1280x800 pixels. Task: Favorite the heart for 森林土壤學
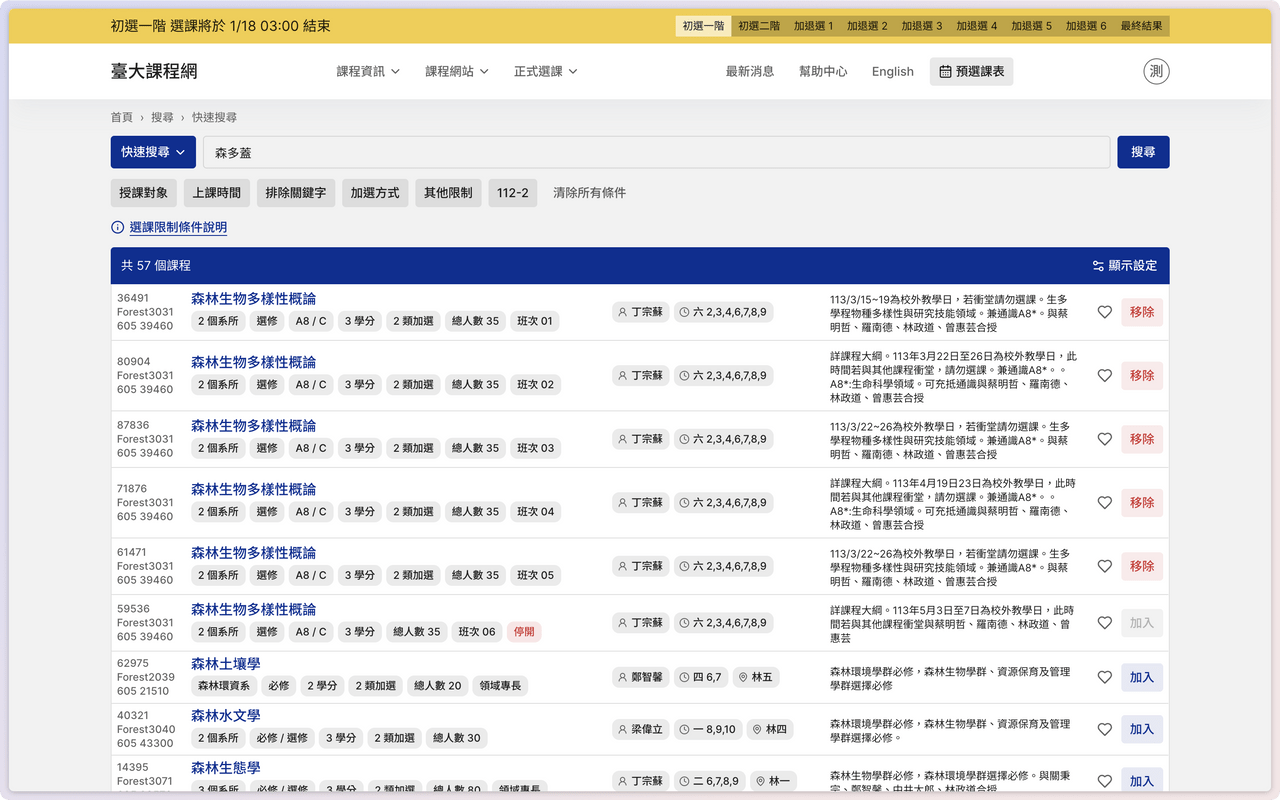1104,677
